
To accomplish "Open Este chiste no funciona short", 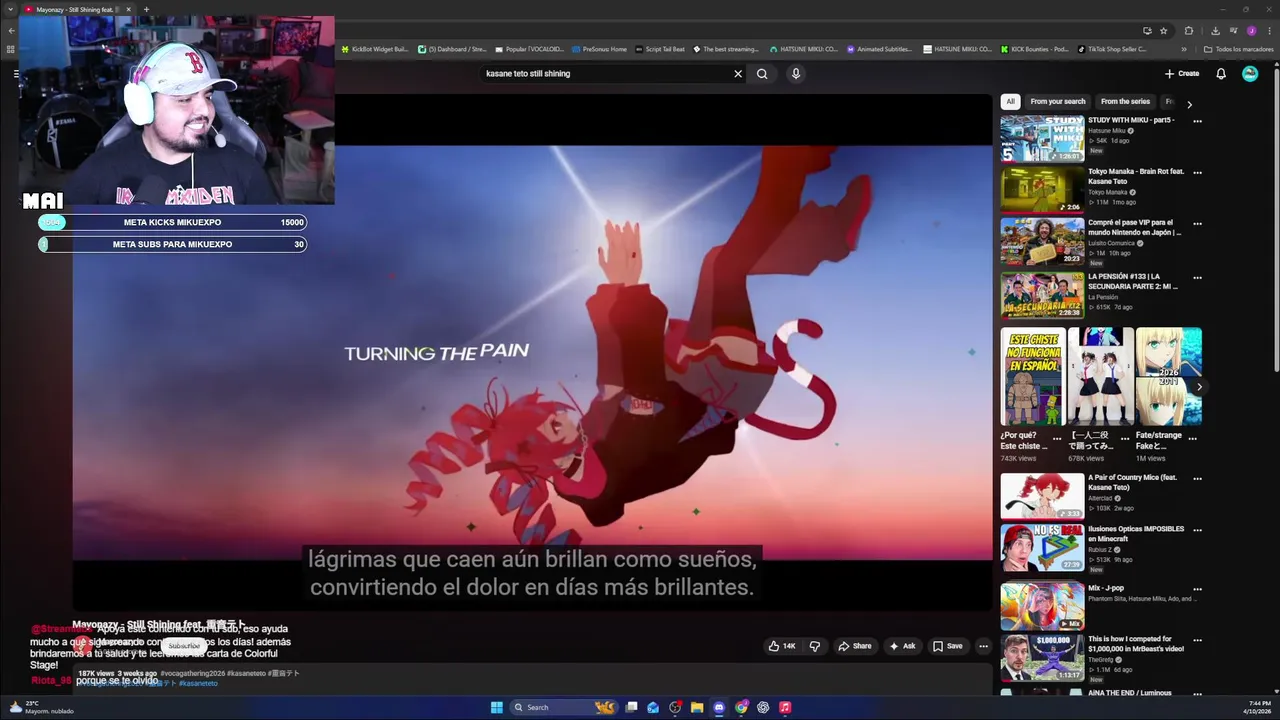I will pyautogui.click(x=1033, y=376).
